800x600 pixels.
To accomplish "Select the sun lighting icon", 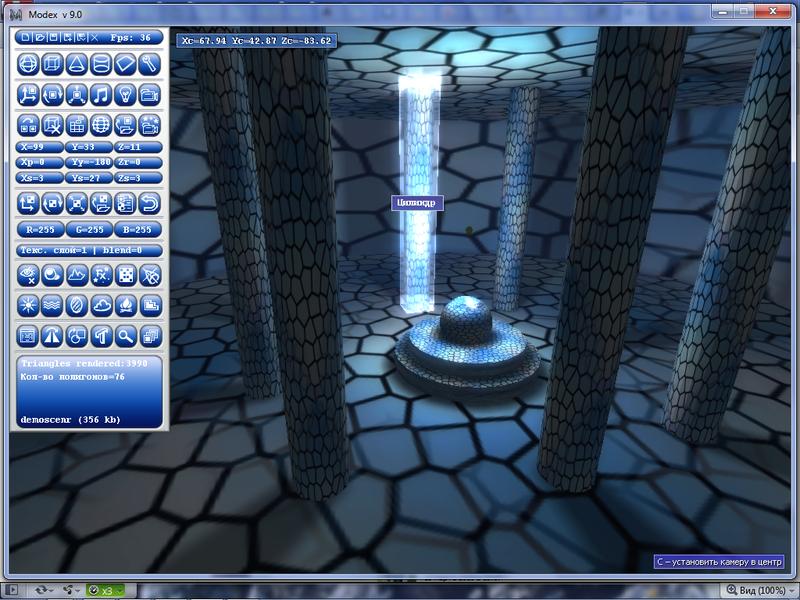I will (x=28, y=304).
